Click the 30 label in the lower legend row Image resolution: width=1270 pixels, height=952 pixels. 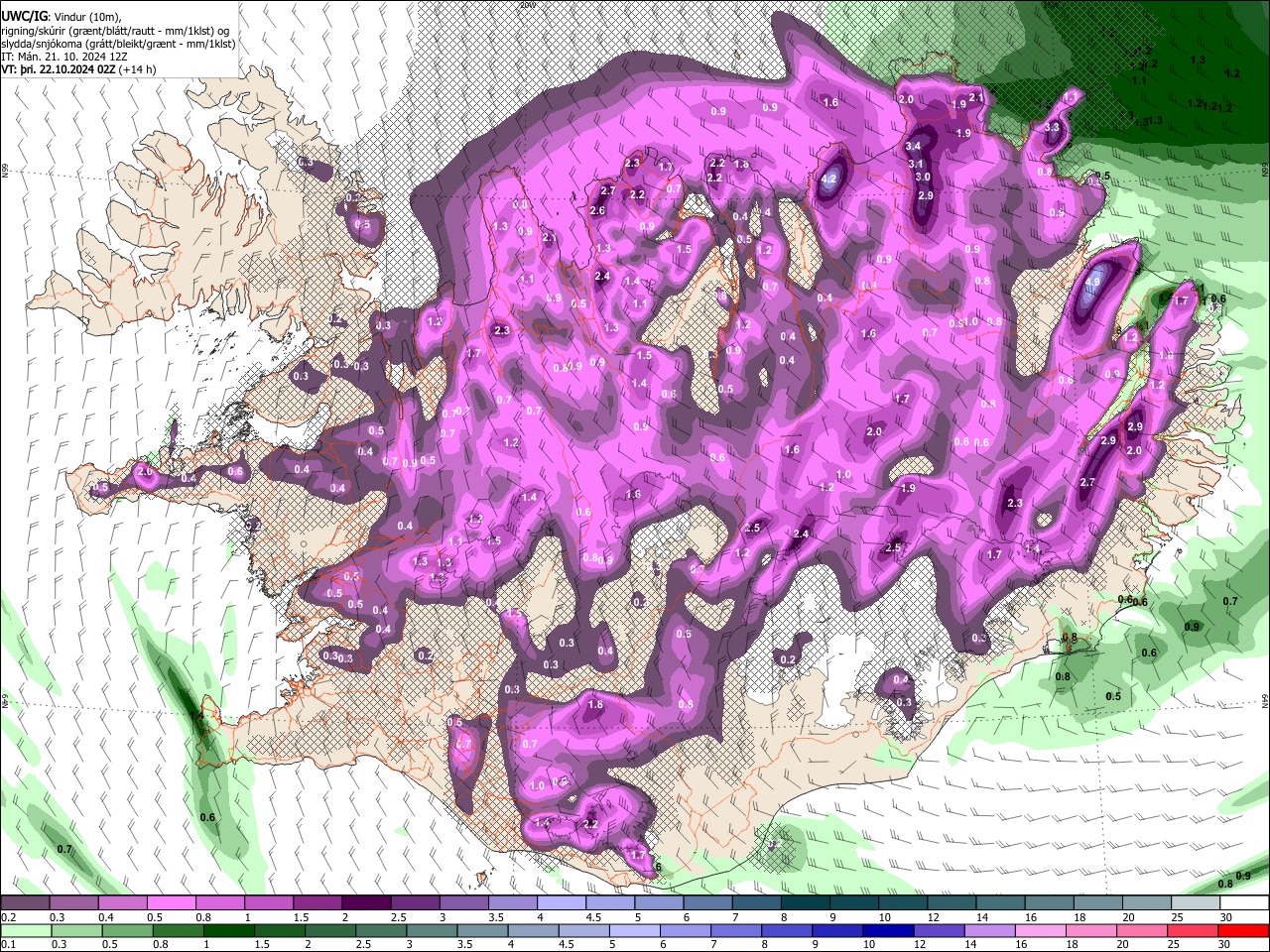[1226, 945]
